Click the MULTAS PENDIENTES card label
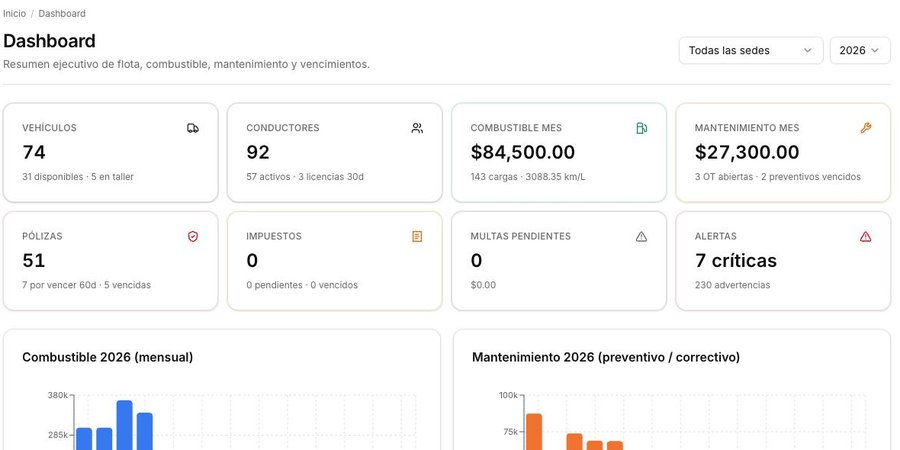The width and height of the screenshot is (900, 450). coord(521,236)
